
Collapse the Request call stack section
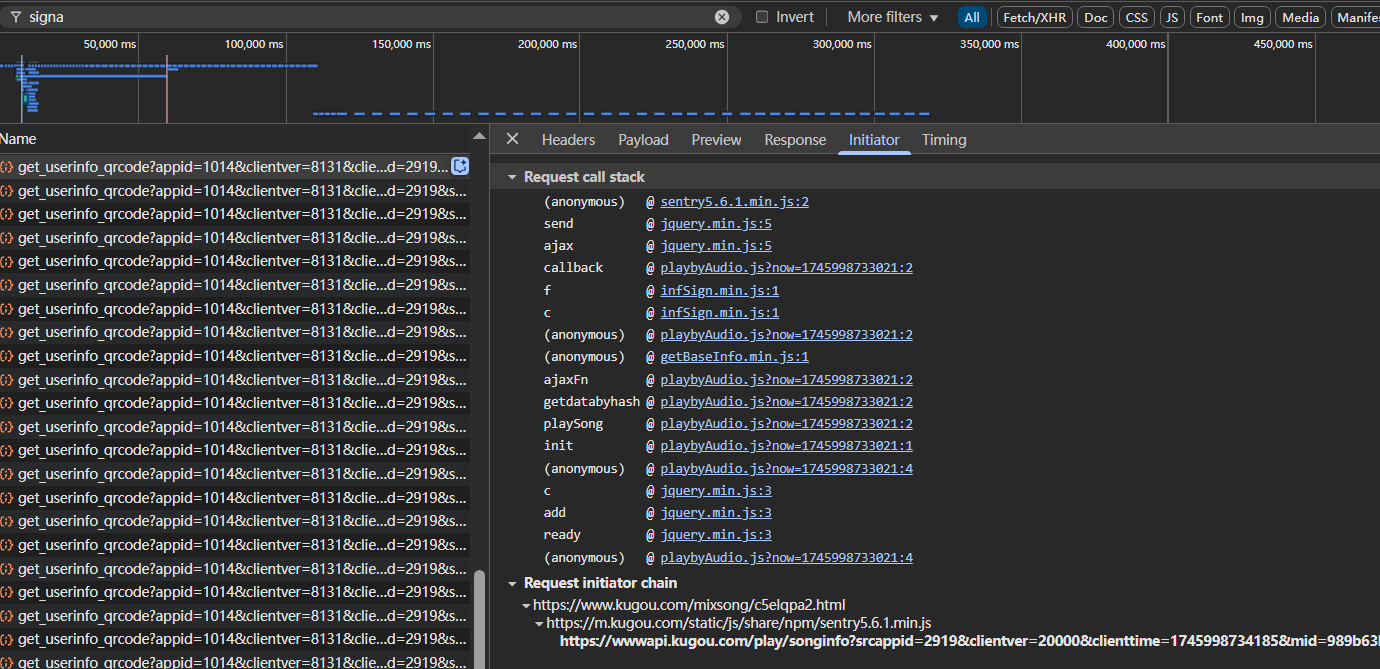[x=513, y=177]
